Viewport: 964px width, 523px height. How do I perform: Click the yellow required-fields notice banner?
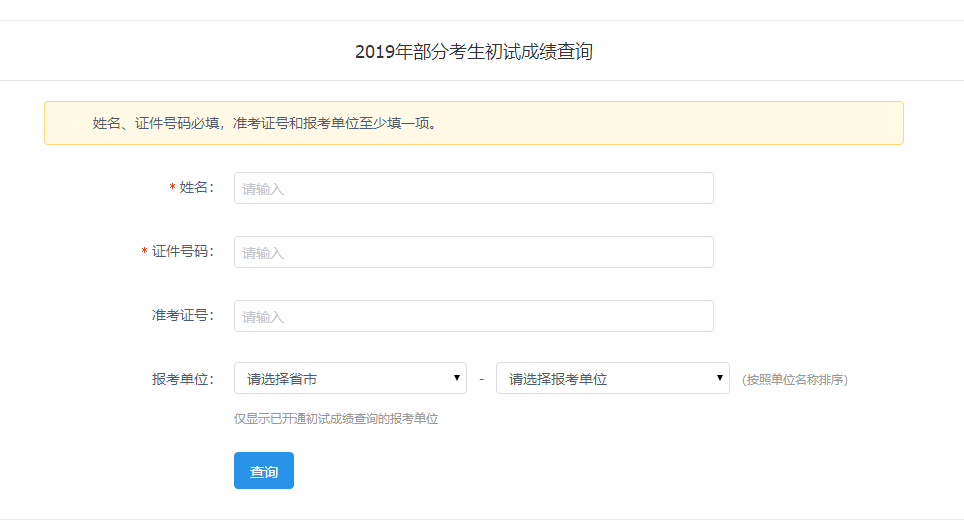click(x=473, y=123)
